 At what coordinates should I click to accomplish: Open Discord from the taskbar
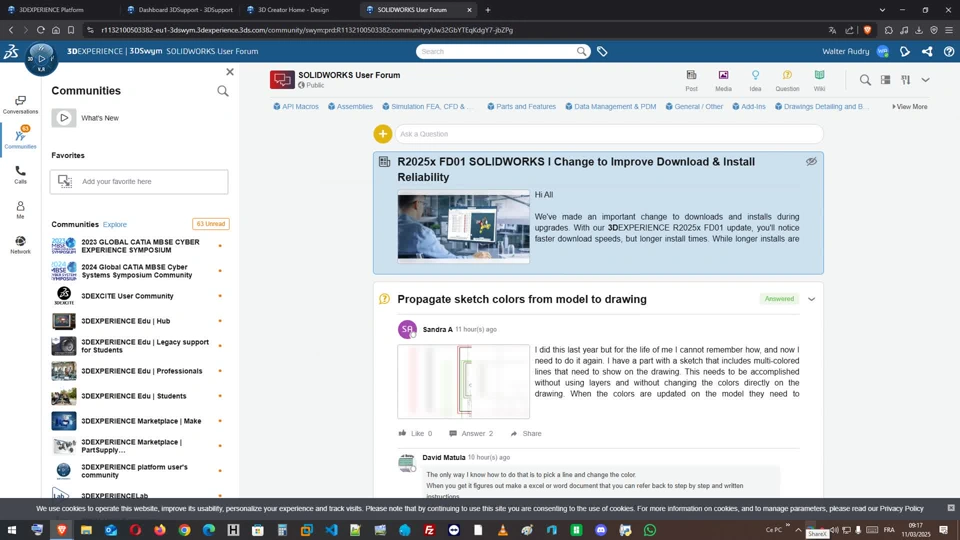pyautogui.click(x=601, y=530)
